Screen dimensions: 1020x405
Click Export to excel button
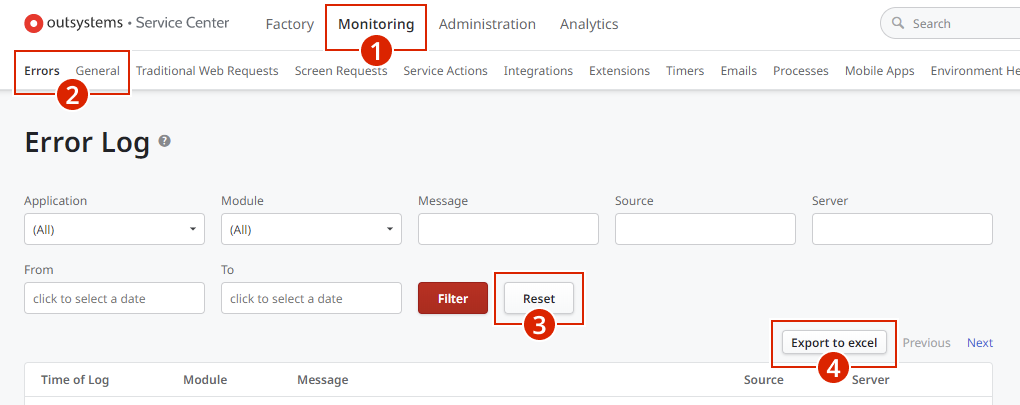point(835,343)
